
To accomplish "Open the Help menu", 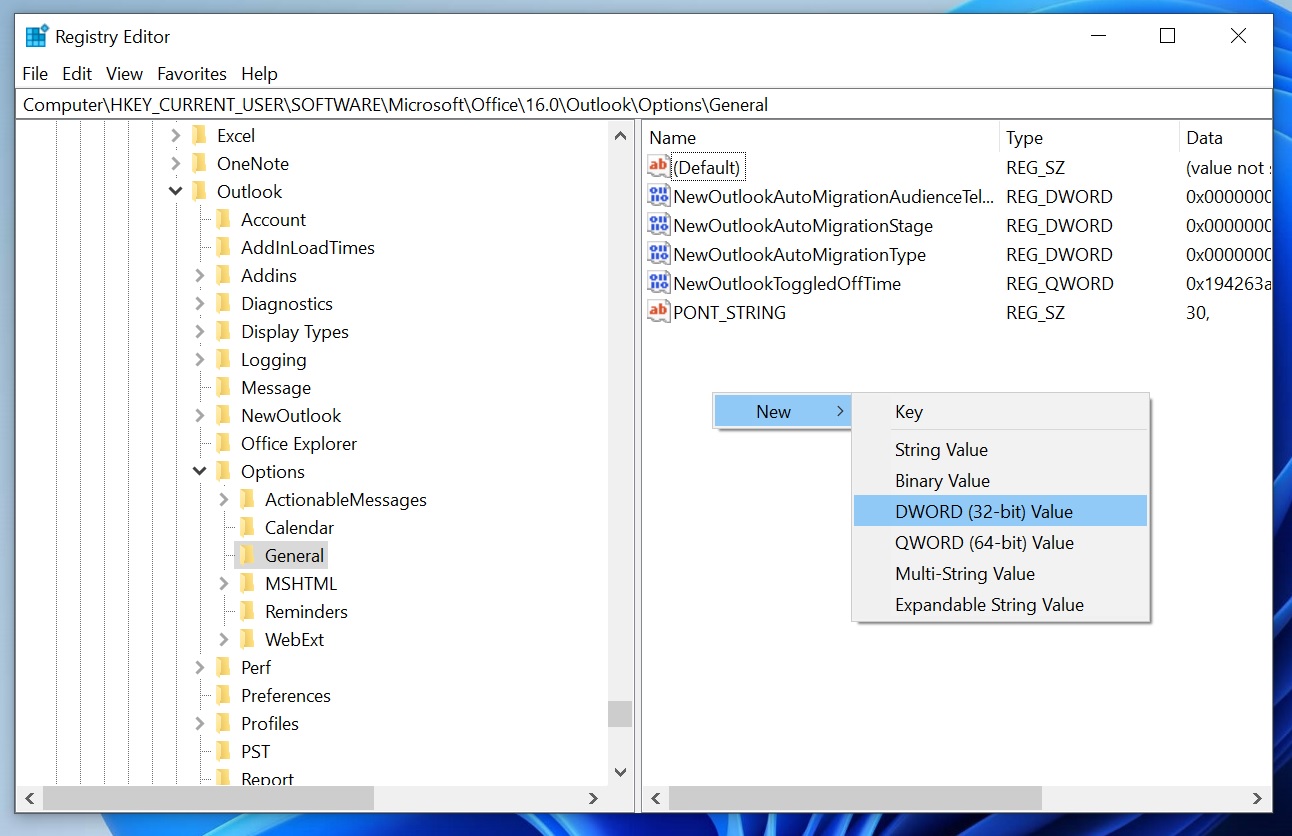I will (x=259, y=74).
